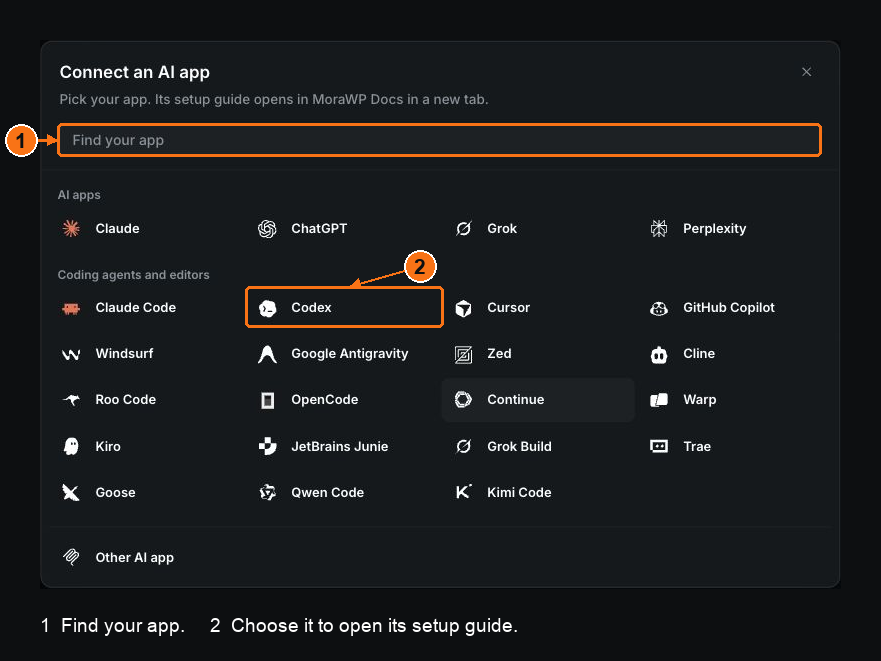Close the Connect an AI app dialog

(806, 72)
